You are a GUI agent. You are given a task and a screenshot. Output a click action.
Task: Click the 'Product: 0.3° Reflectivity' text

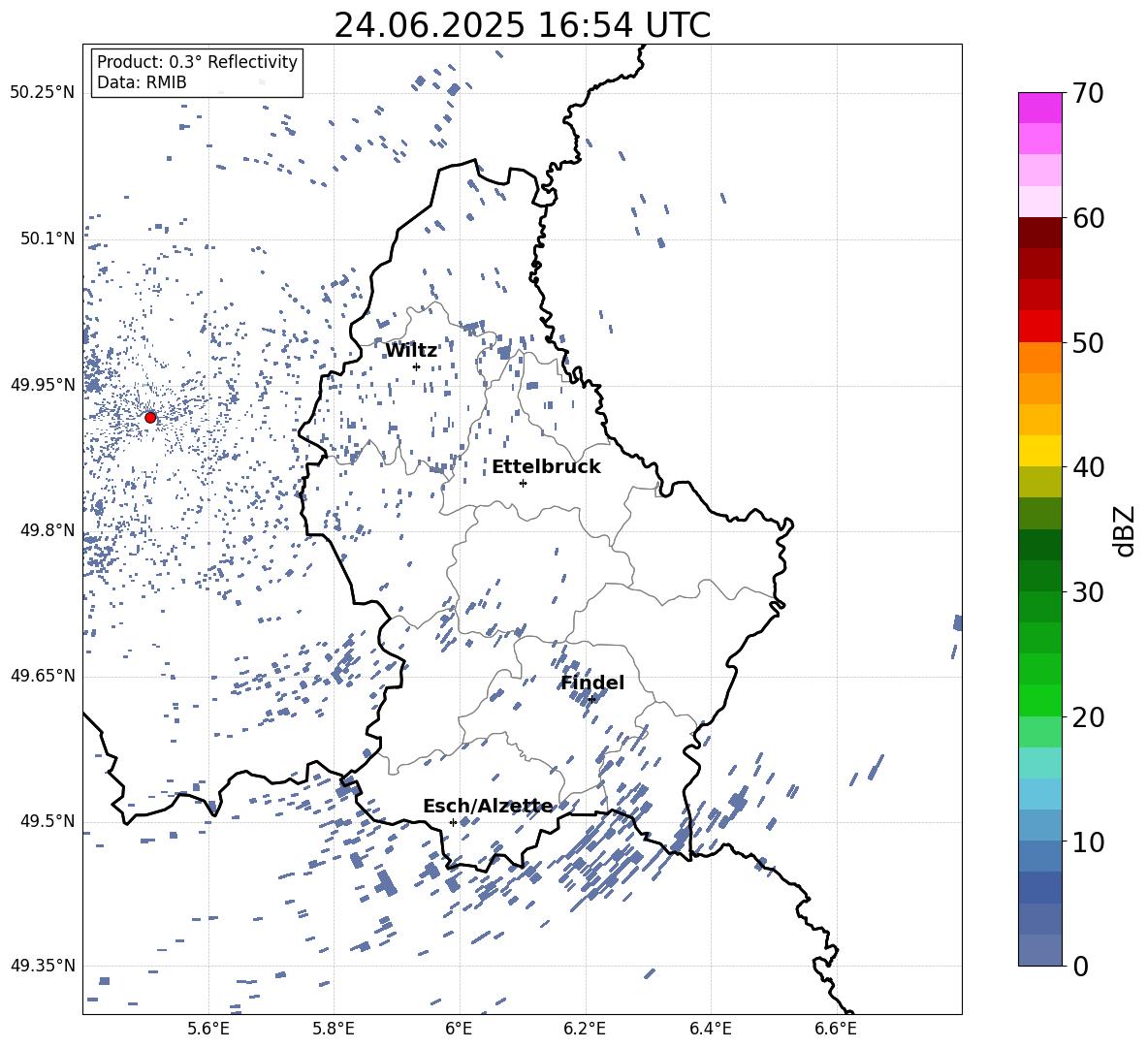point(197,62)
